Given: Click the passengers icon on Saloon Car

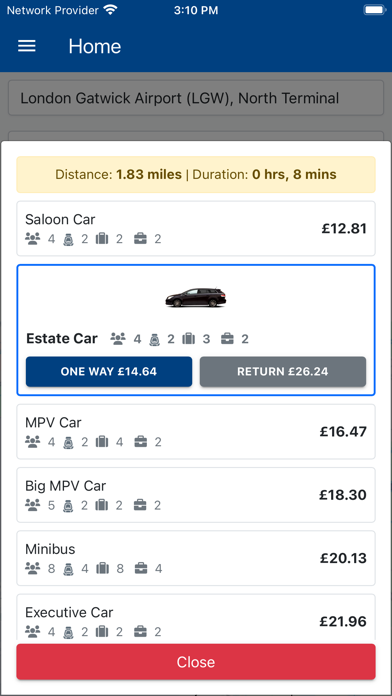Looking at the screenshot, I should point(32,239).
